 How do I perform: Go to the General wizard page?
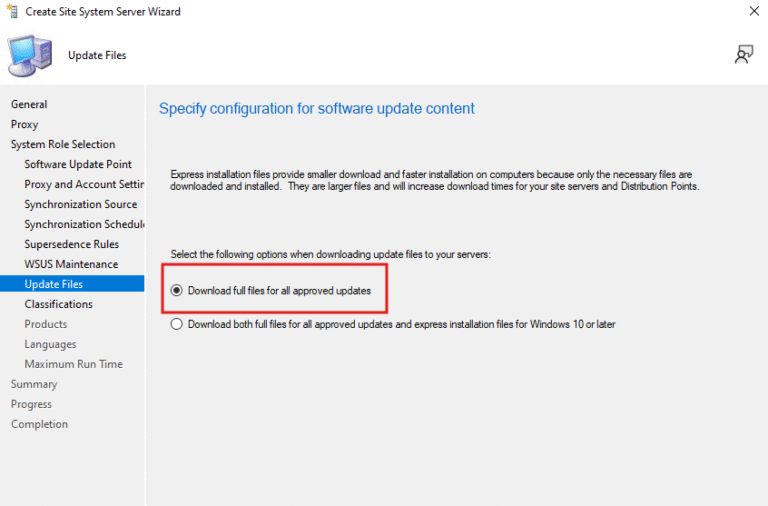[x=29, y=104]
